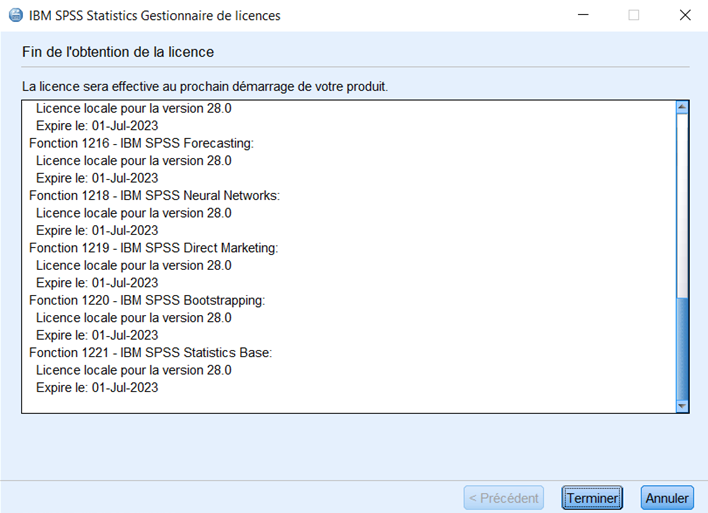Select the Fonction 1216 IBM SPSS Forecasting line
708x513 pixels.
(x=141, y=143)
